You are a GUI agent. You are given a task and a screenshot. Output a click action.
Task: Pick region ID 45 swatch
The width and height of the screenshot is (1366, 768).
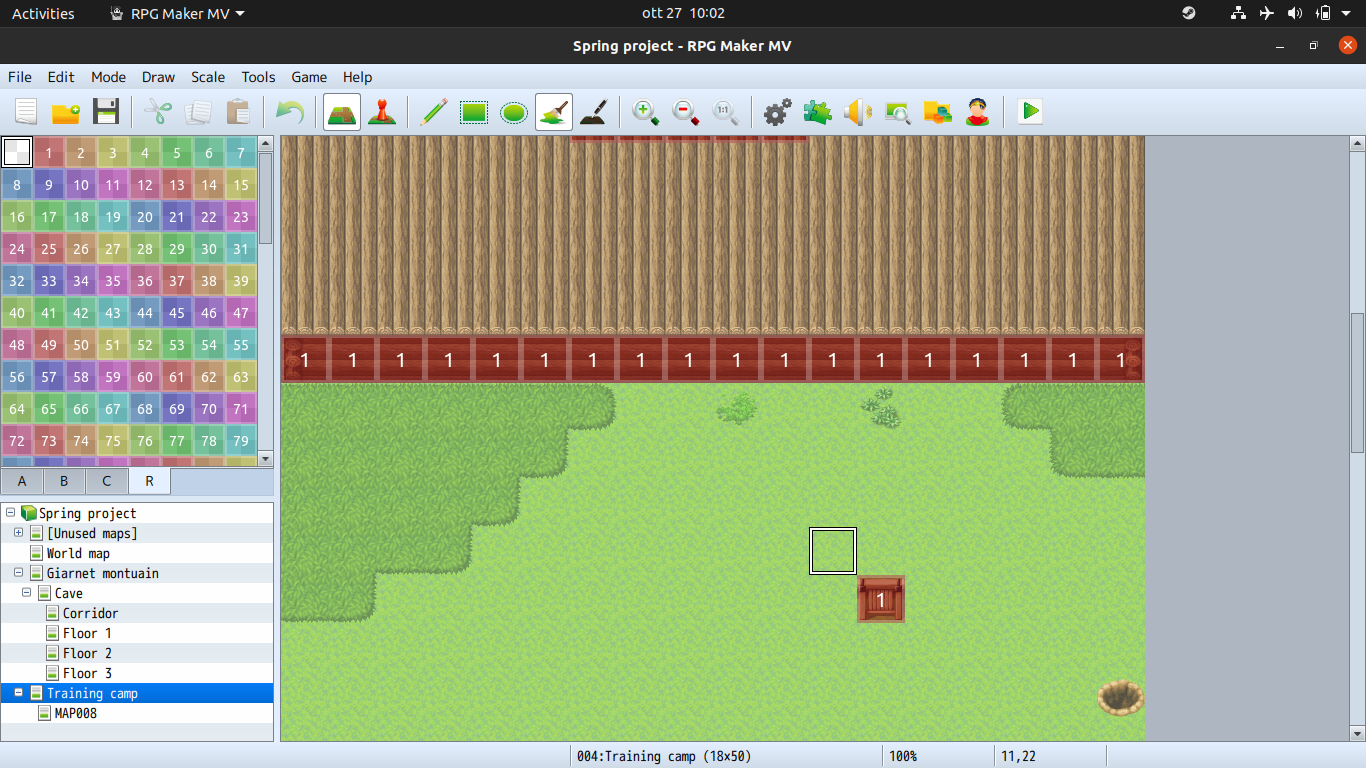coord(177,313)
